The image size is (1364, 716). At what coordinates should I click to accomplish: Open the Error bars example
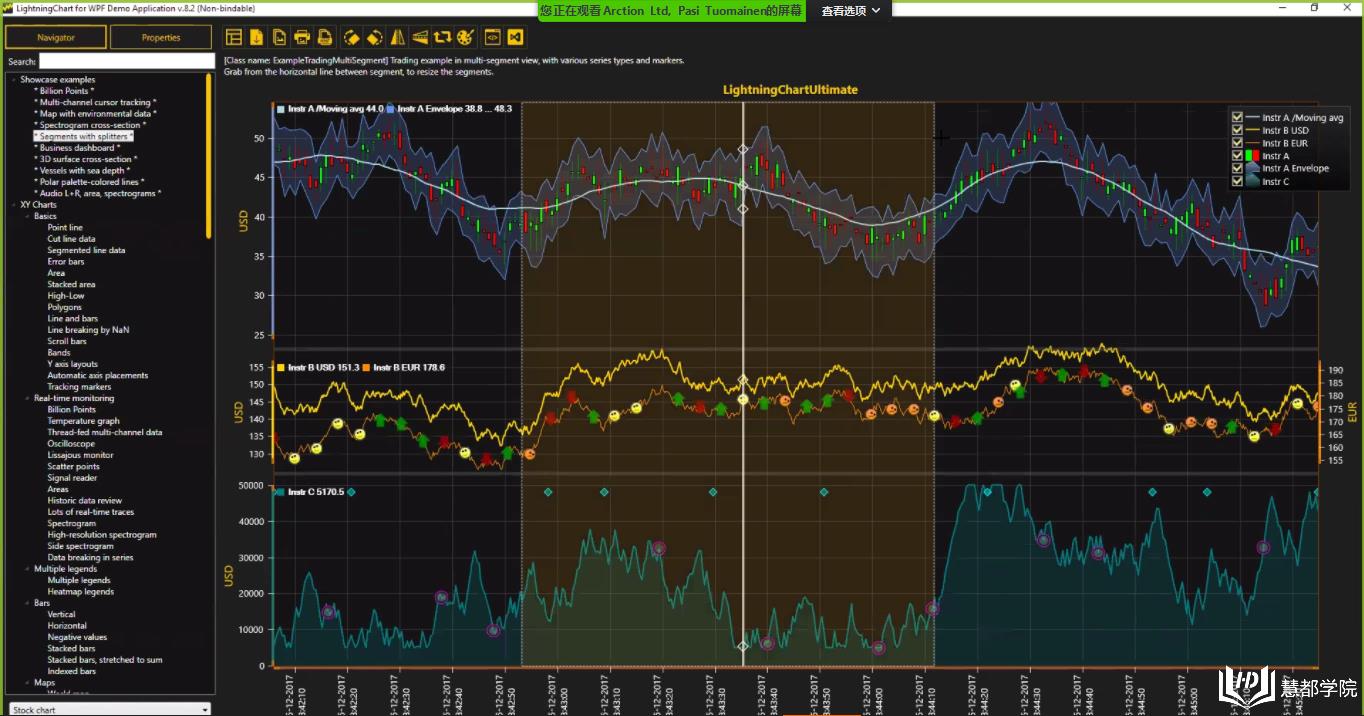pos(66,262)
